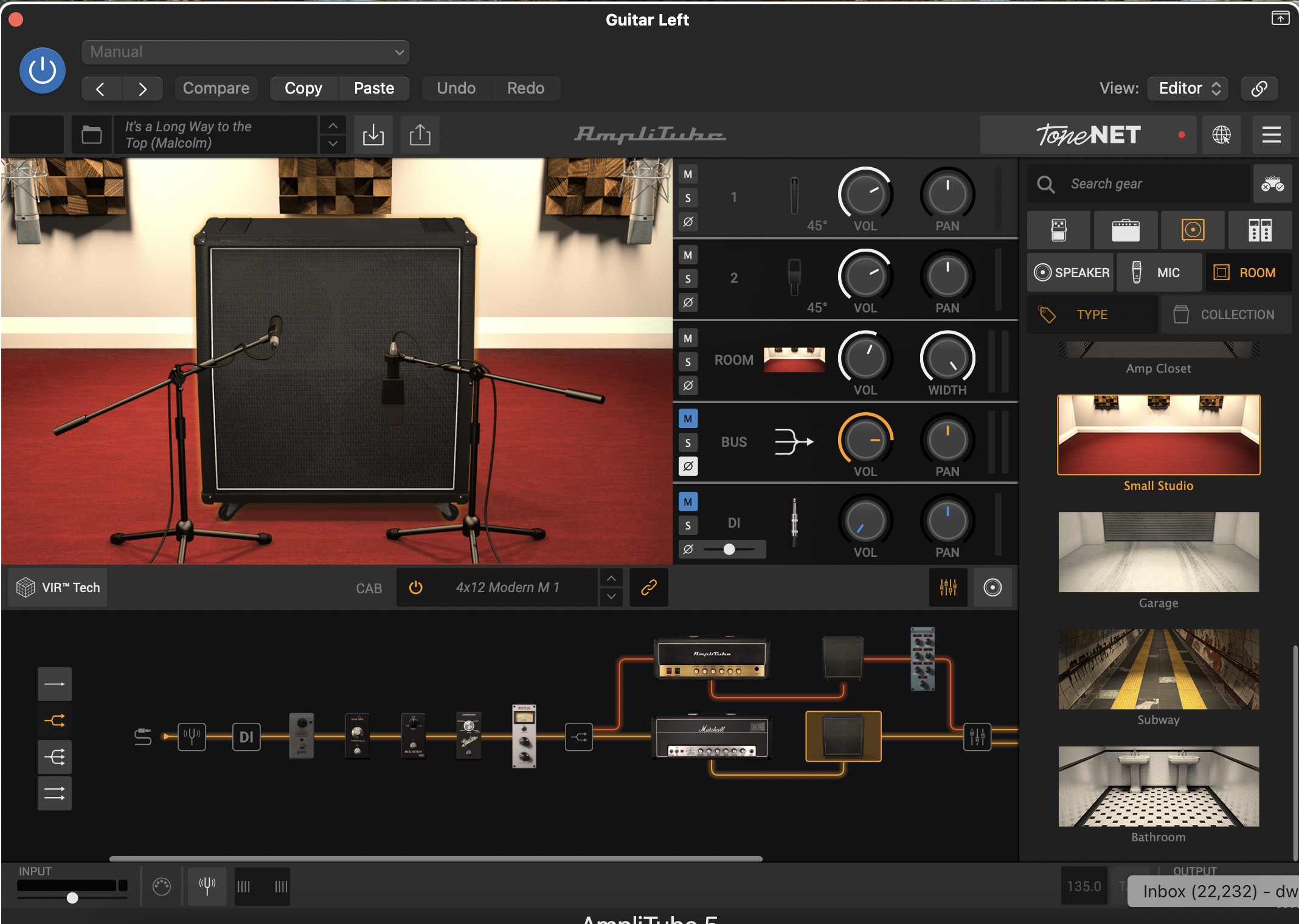Click the link icon beside View selector
1299x924 pixels.
[1259, 89]
